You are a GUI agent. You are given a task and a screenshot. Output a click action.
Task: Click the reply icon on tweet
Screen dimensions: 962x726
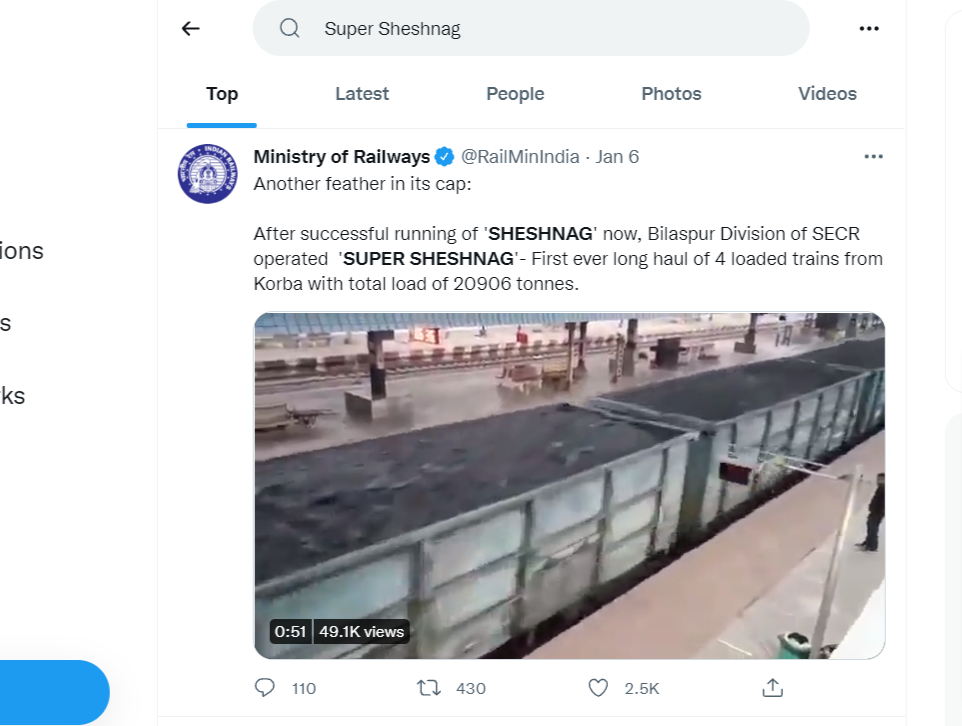[x=265, y=688]
